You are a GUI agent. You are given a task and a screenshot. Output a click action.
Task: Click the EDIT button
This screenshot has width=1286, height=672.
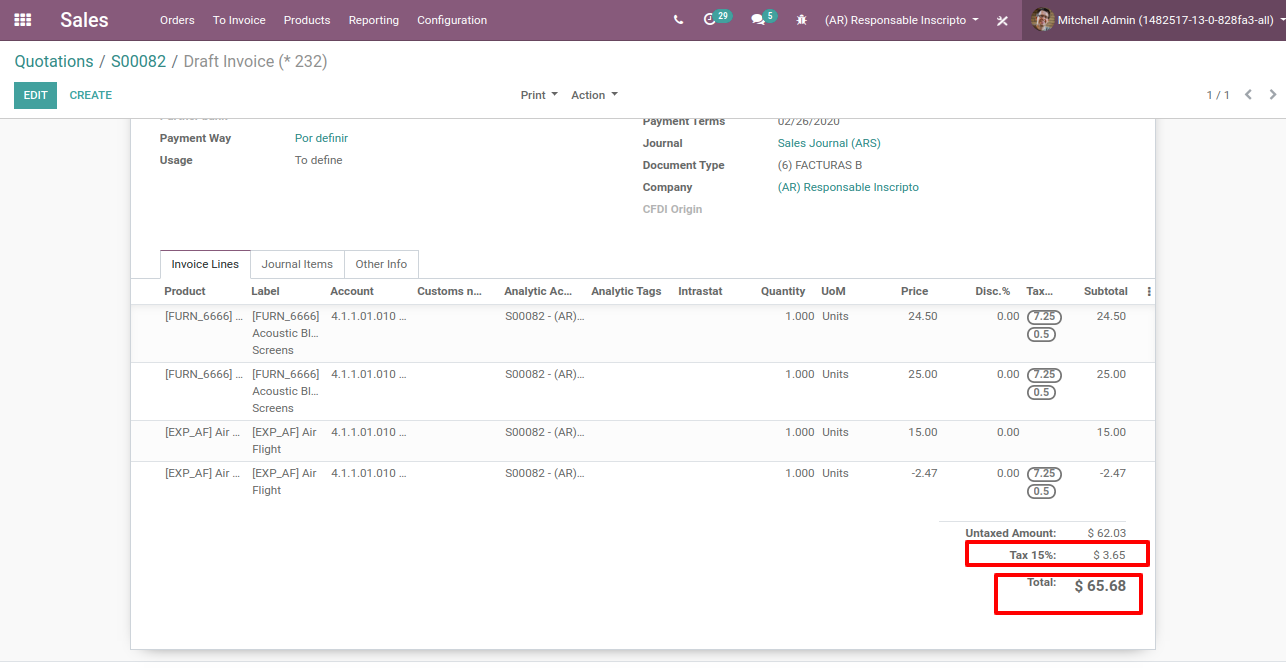tap(35, 94)
